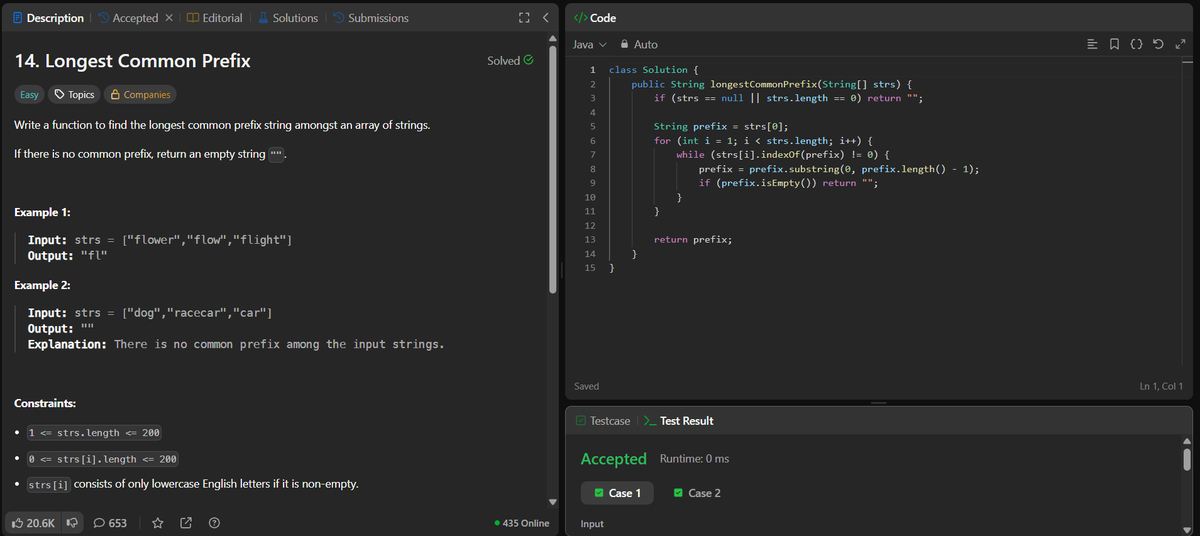Click the Example 2 heading

(42, 286)
